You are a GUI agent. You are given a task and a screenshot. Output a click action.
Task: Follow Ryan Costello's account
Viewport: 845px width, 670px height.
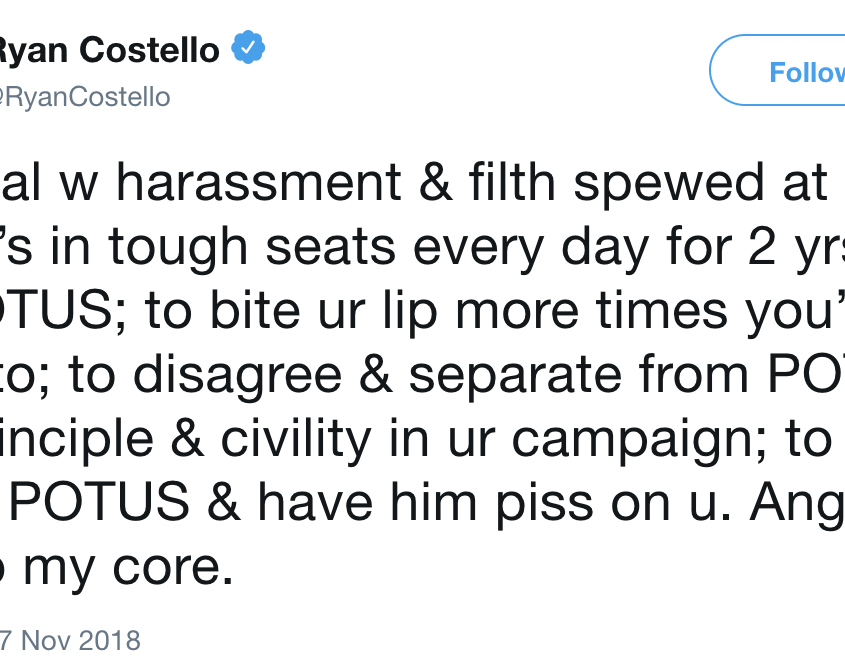pyautogui.click(x=777, y=70)
